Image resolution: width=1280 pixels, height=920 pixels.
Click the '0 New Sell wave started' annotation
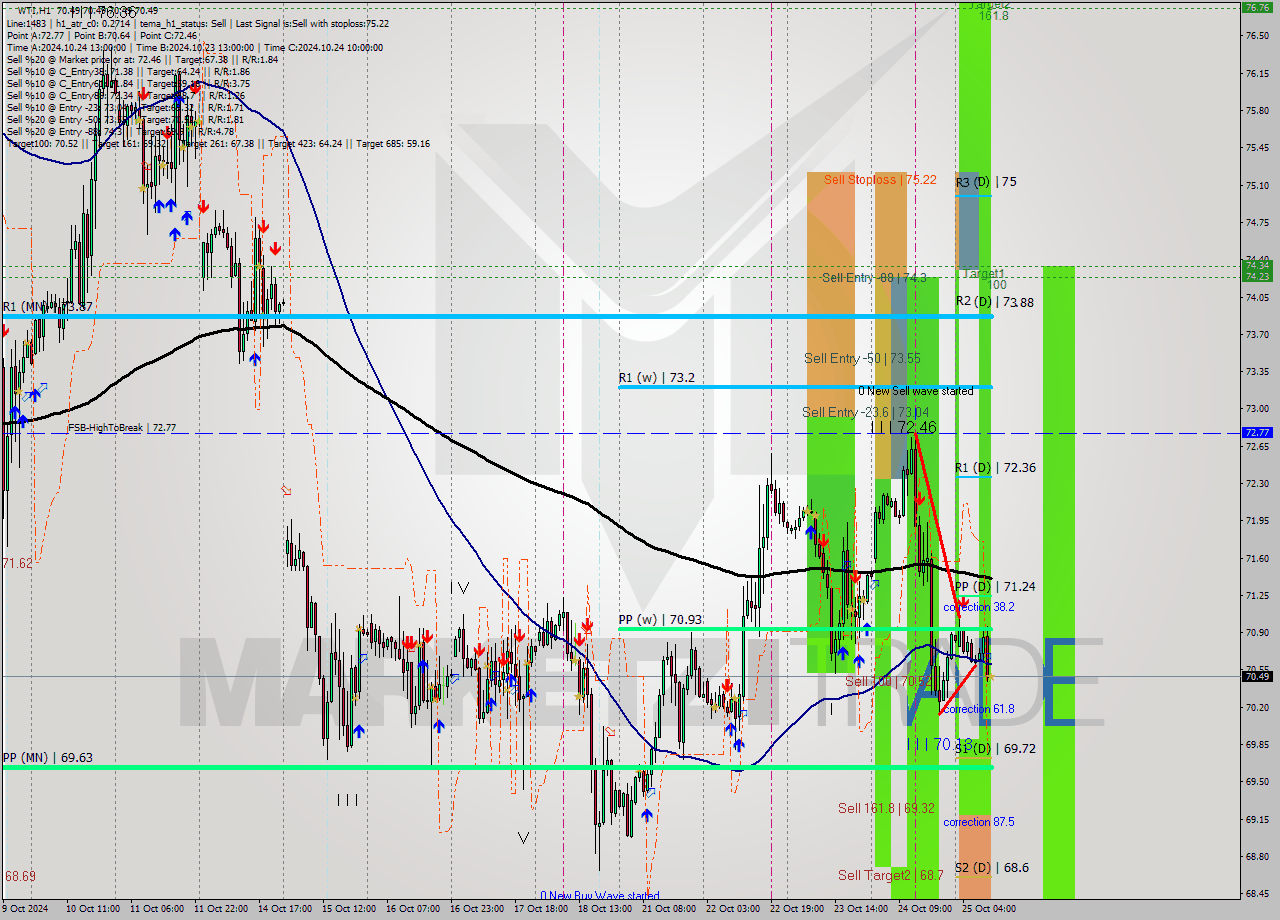pos(915,391)
